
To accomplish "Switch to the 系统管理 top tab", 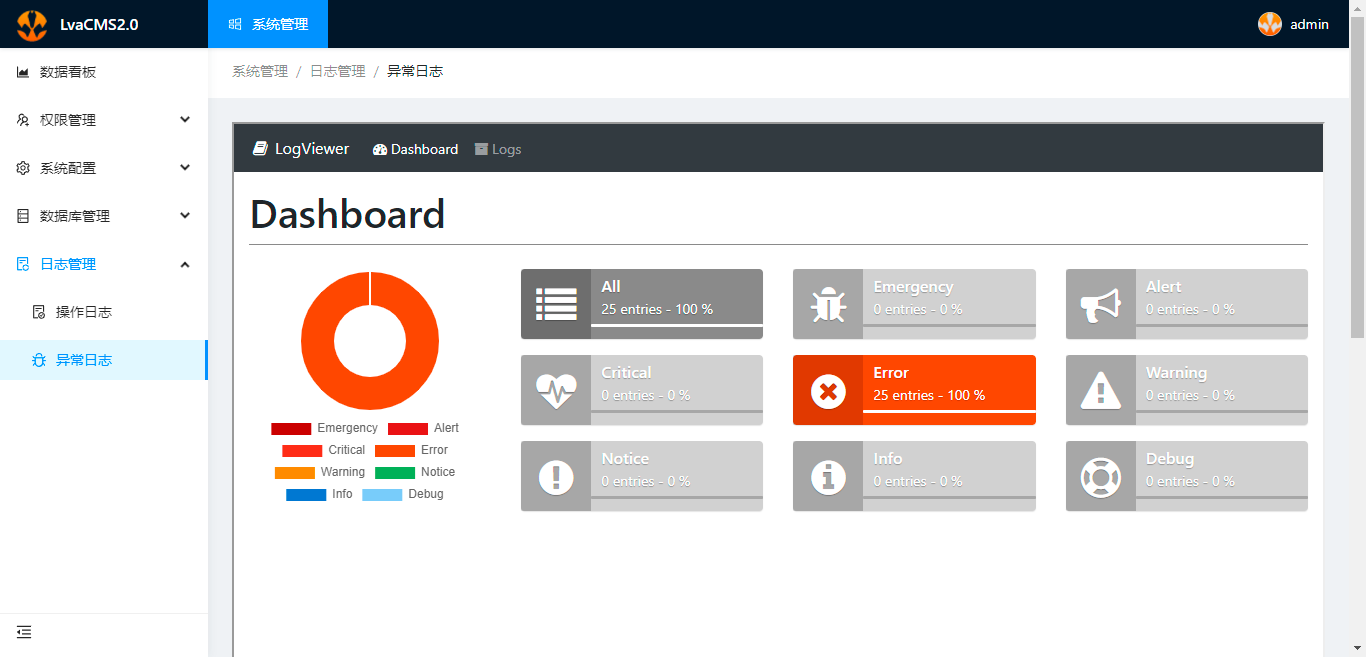I will tap(268, 24).
